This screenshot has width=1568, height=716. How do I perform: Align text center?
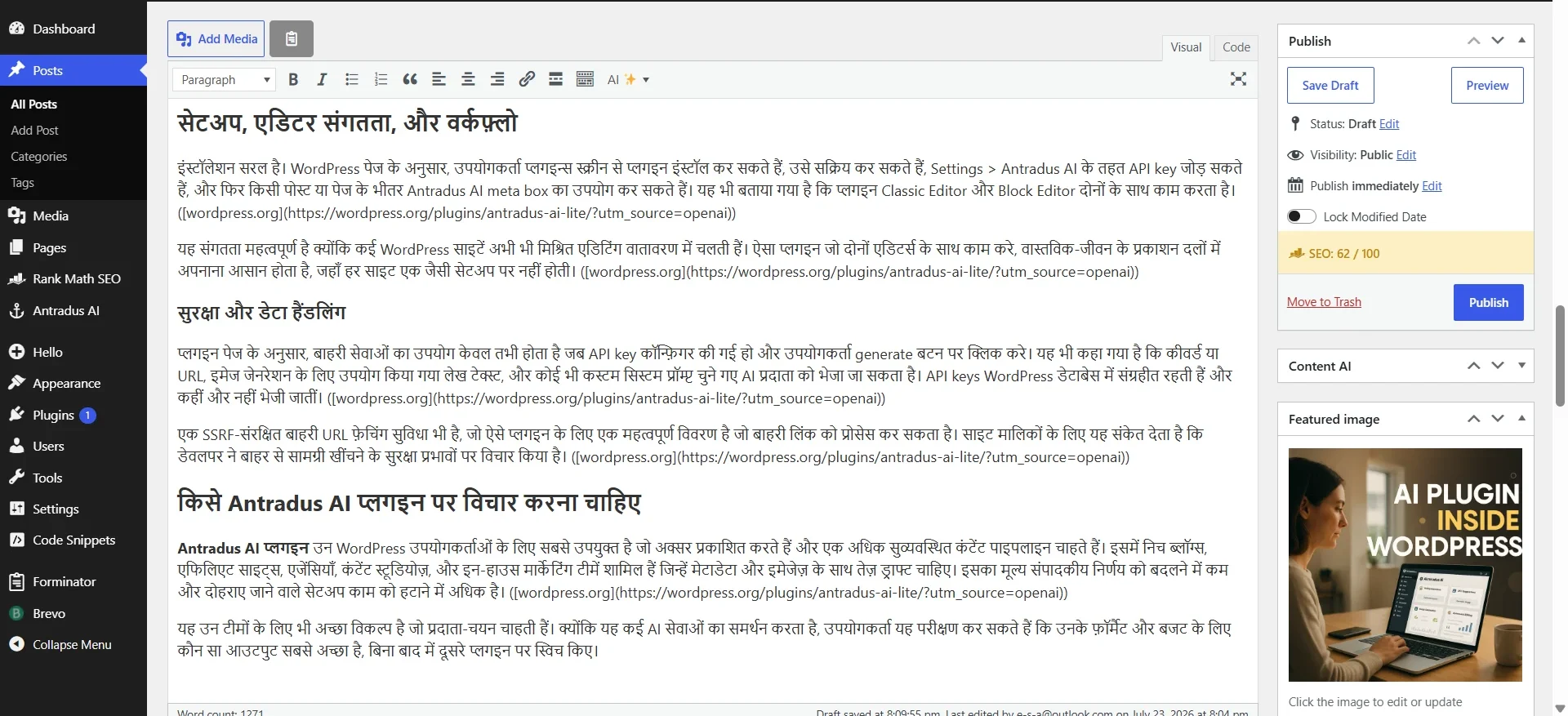468,79
